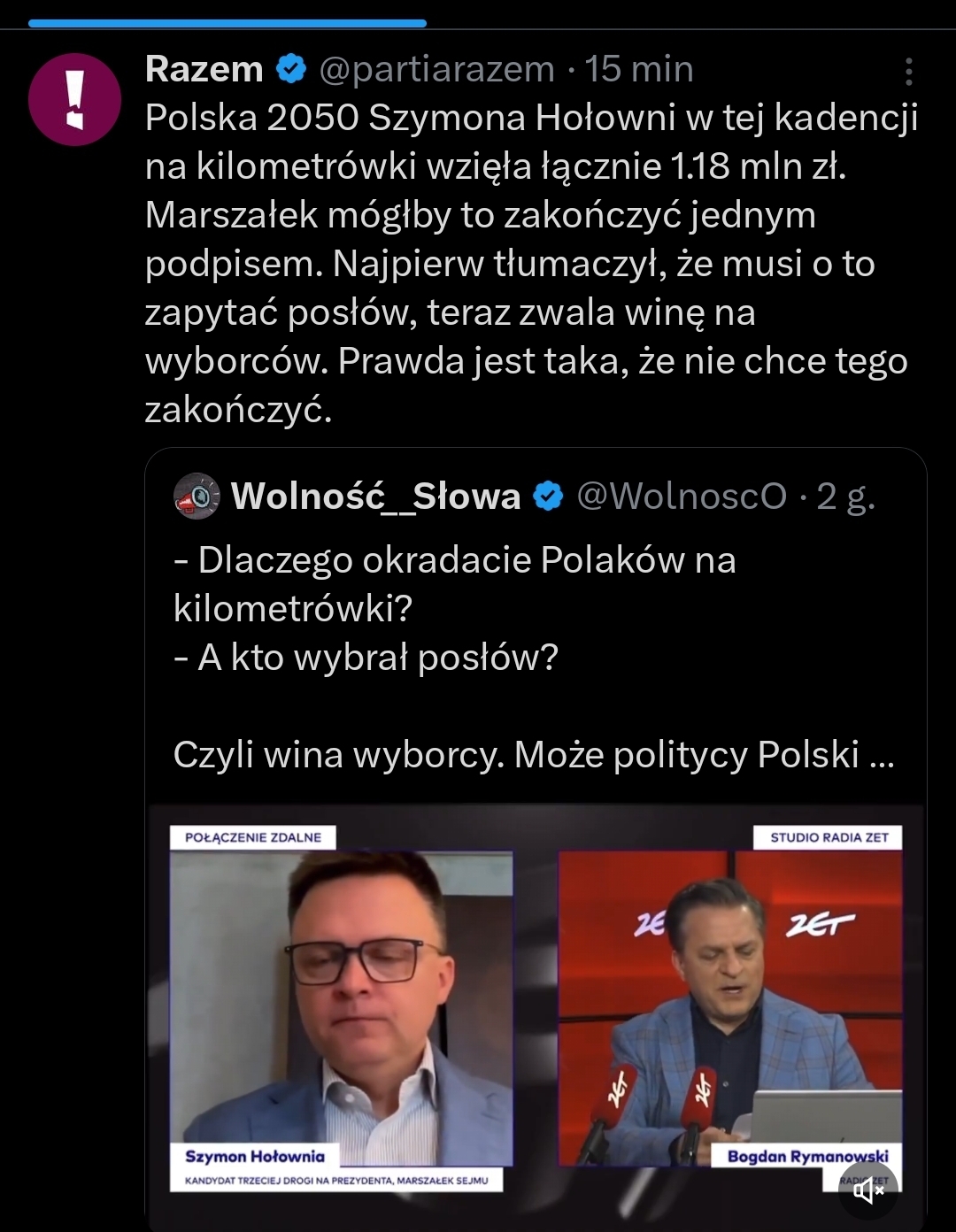This screenshot has height=1232, width=956.
Task: Tap Wolność_Słowa verified checkmark
Action: tap(549, 497)
